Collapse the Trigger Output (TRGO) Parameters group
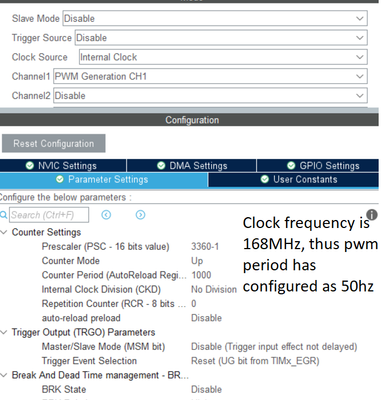 tap(4, 332)
